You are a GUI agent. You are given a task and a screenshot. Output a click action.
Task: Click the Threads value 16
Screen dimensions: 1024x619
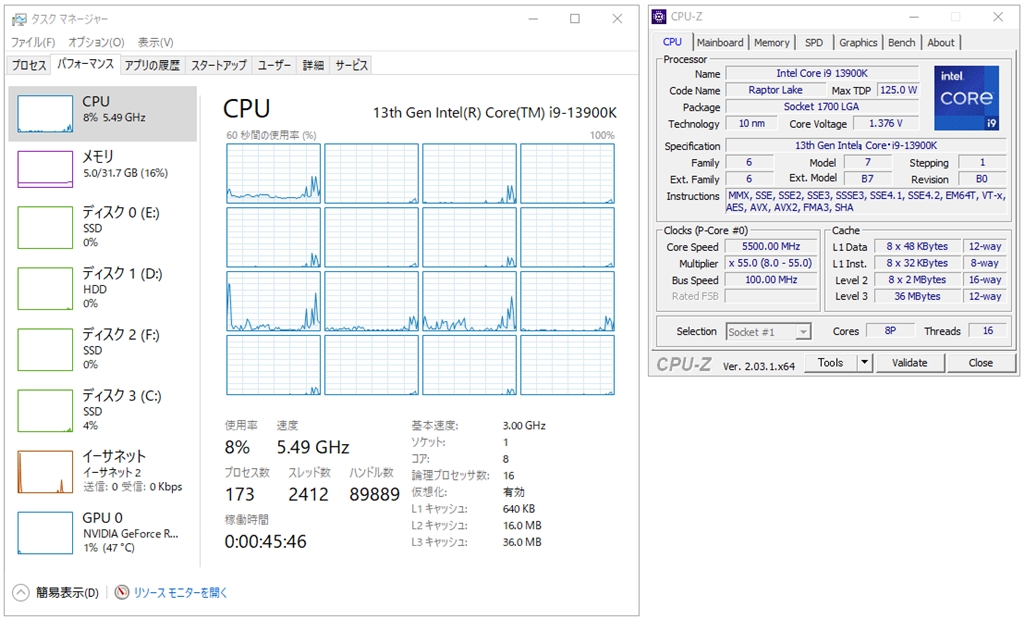pos(987,331)
